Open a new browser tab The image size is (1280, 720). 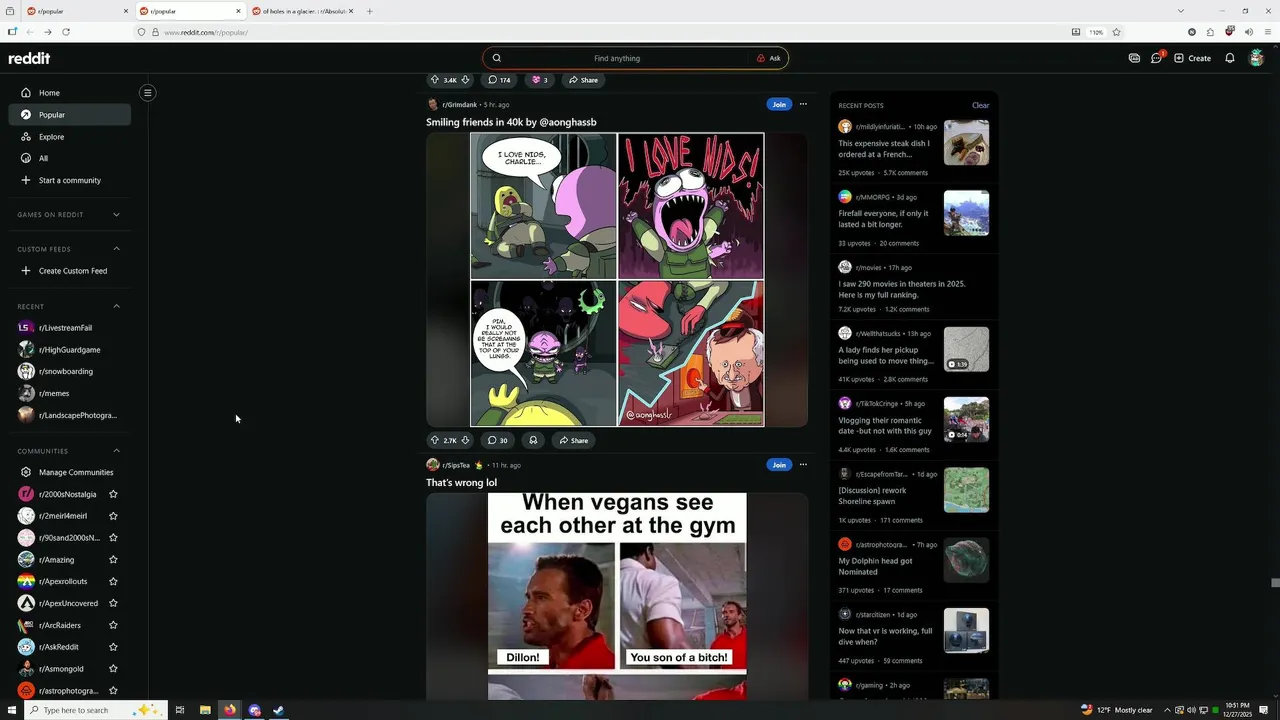[369, 11]
